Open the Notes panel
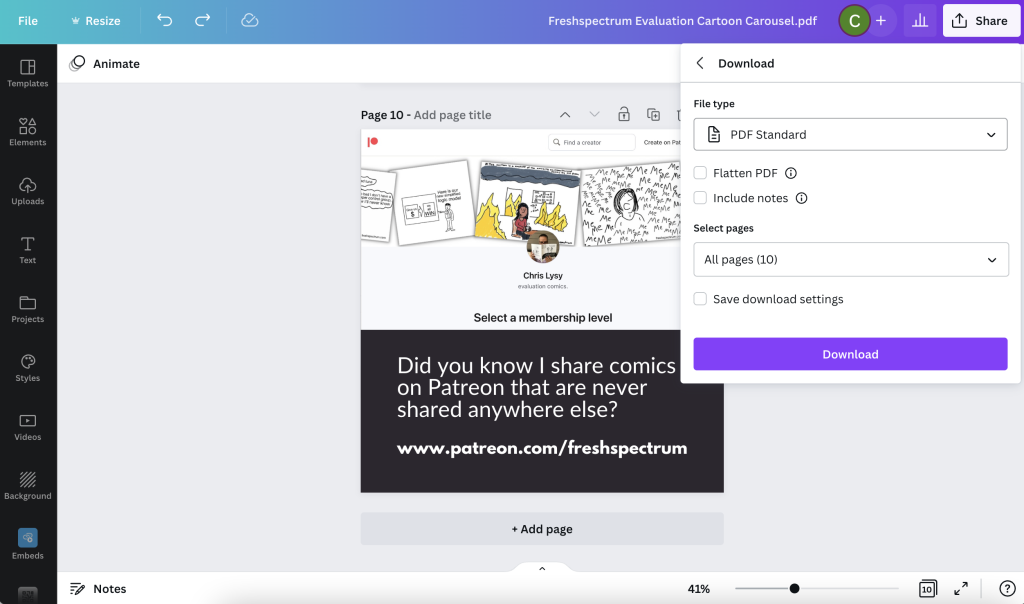 98,589
